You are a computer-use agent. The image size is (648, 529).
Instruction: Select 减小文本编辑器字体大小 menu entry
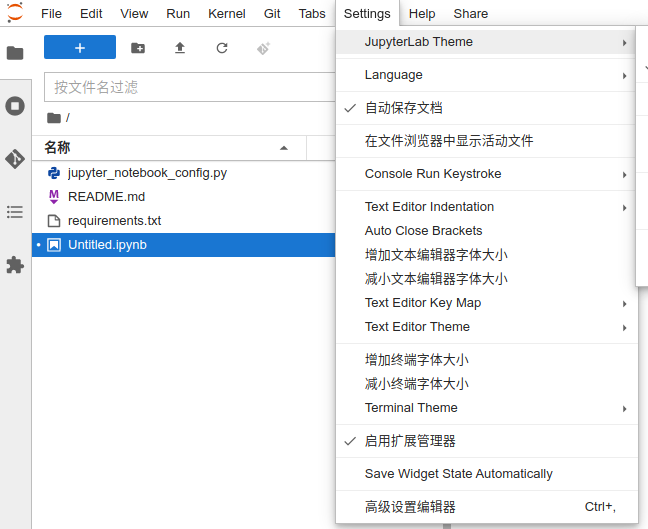point(485,279)
